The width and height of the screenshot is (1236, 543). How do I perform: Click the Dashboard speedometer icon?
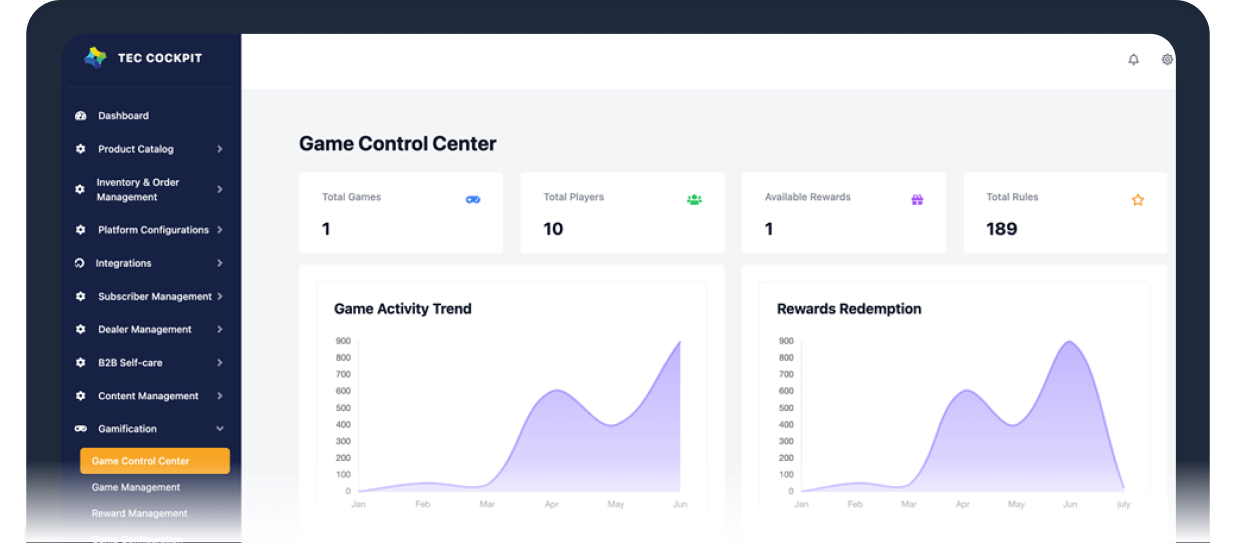pos(81,116)
